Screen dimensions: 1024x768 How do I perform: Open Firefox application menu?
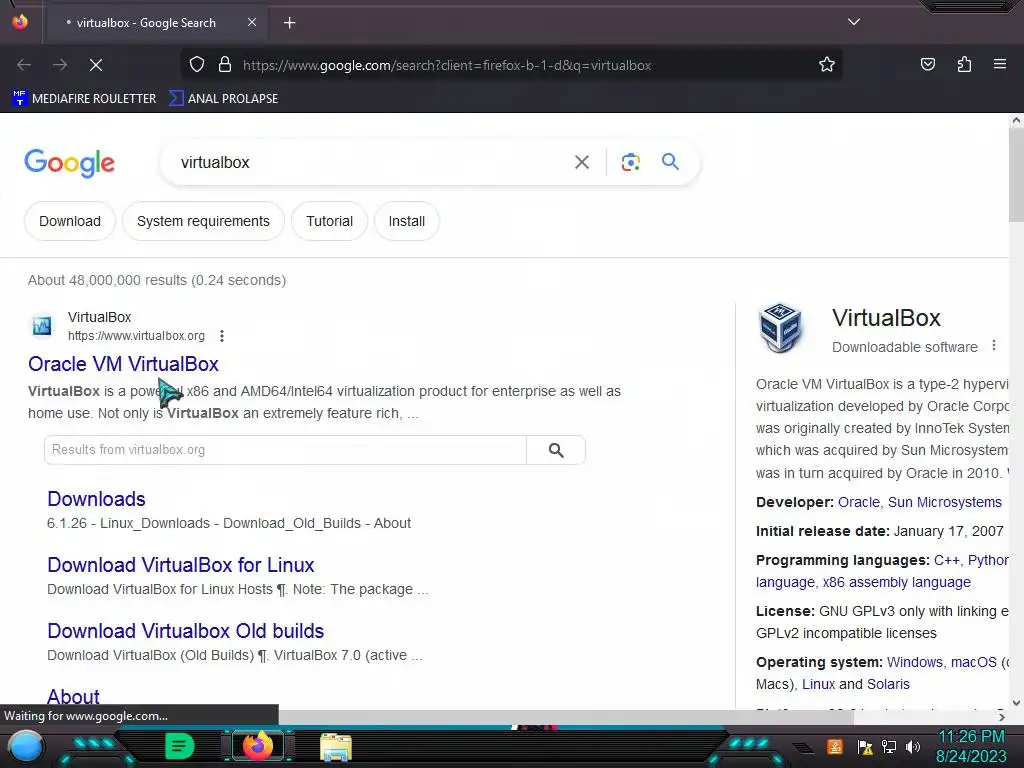(x=1000, y=64)
